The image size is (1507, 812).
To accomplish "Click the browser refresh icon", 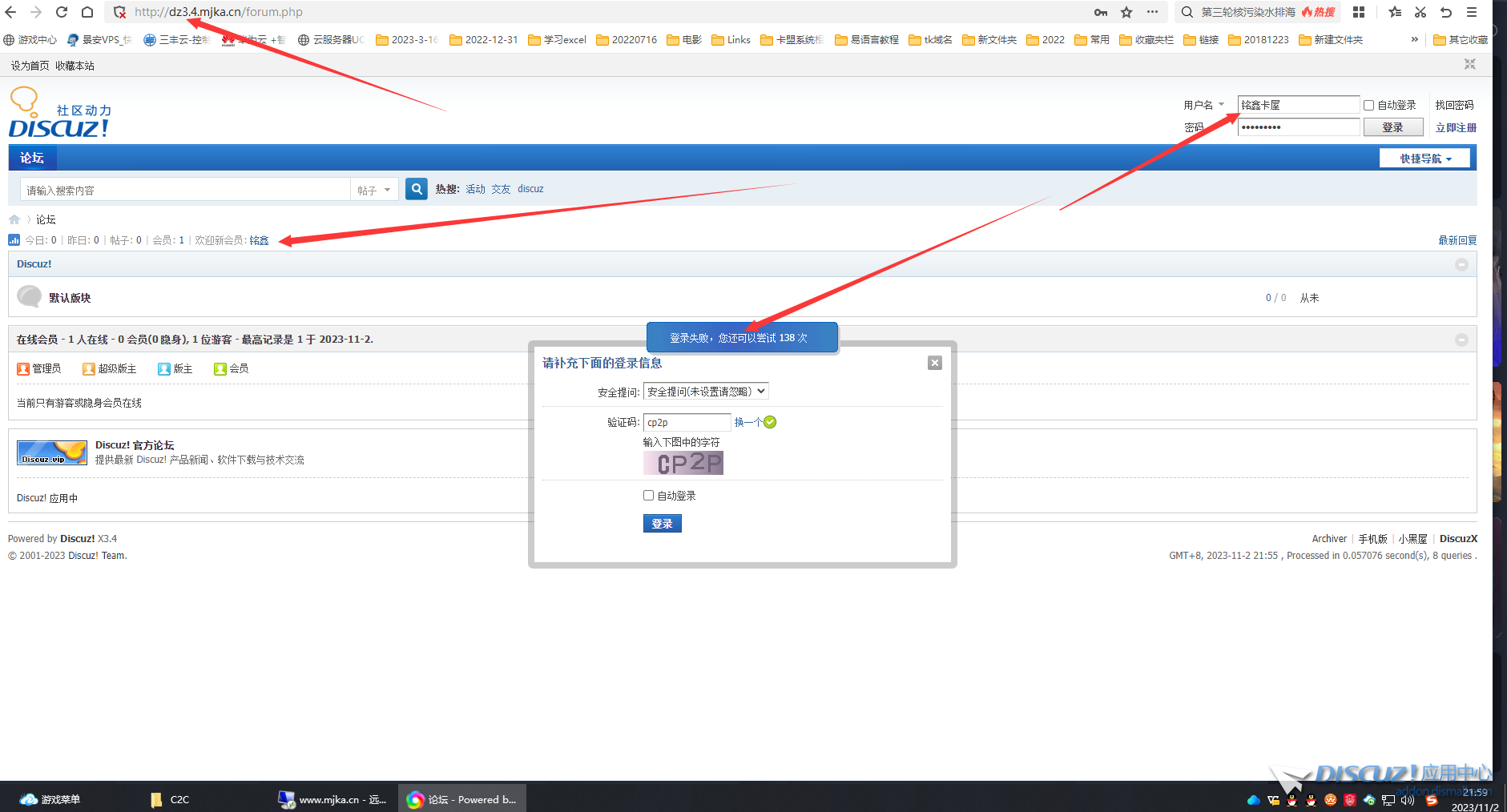I will tap(62, 12).
